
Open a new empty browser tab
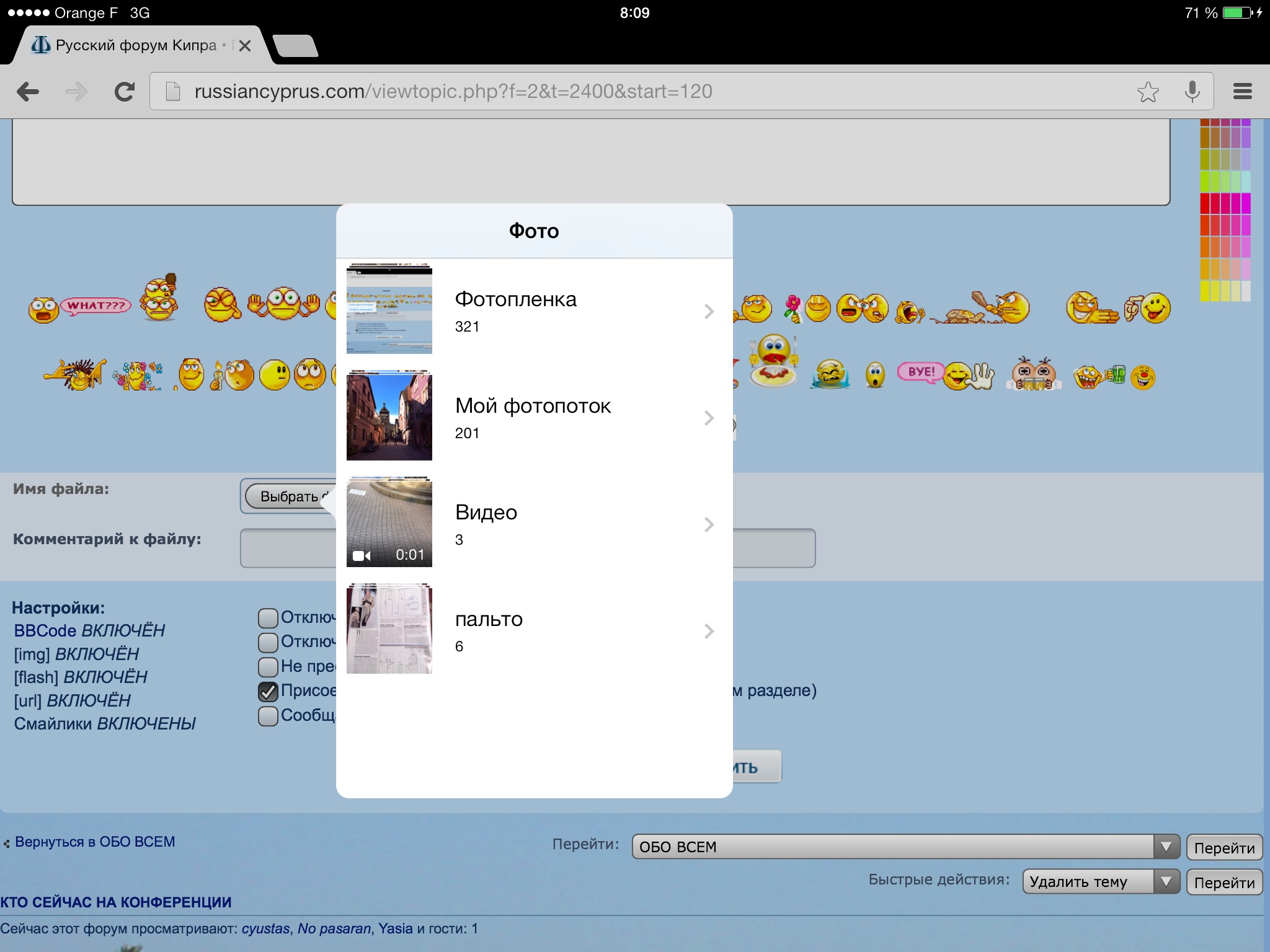click(295, 46)
